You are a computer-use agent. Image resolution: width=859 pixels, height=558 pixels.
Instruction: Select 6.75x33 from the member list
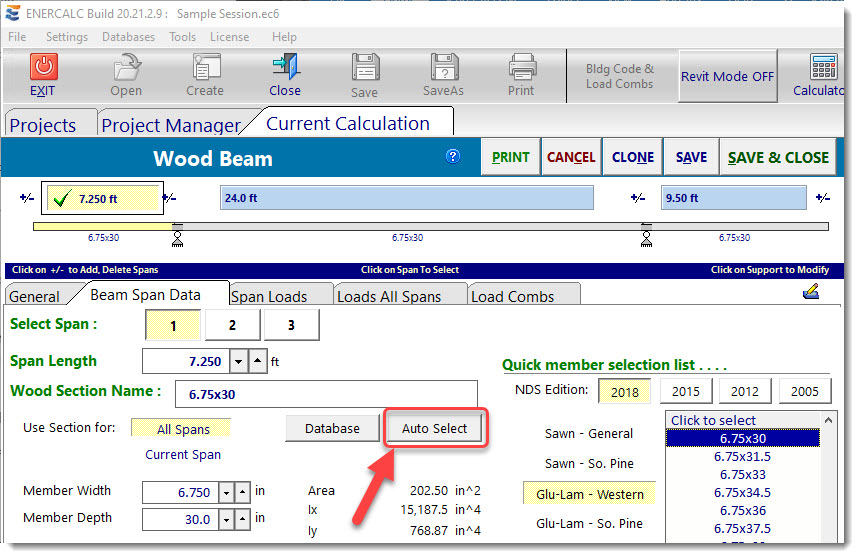coord(741,474)
